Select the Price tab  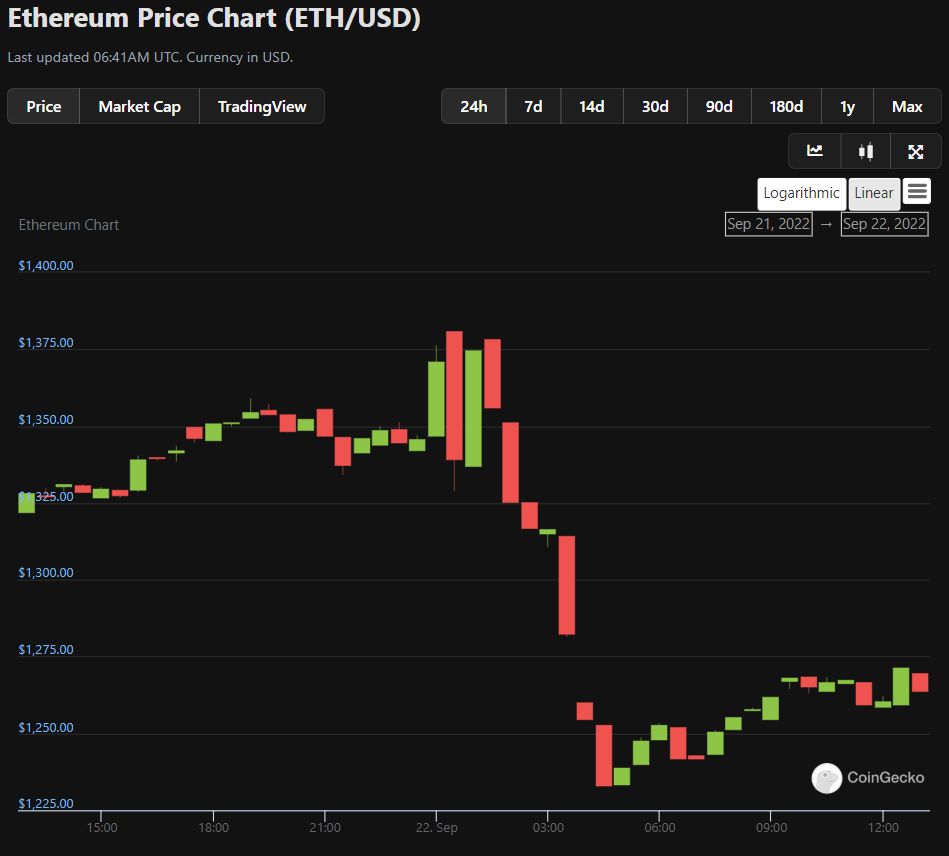44,107
